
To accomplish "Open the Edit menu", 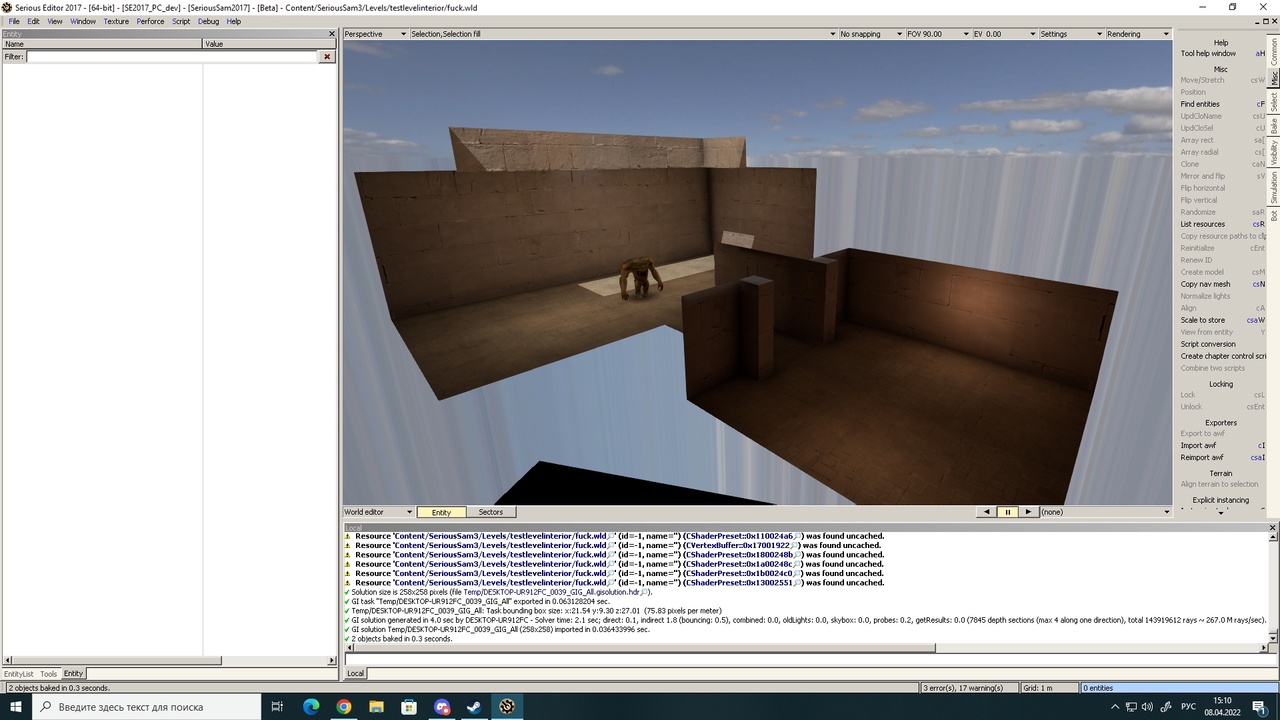I will click(33, 21).
